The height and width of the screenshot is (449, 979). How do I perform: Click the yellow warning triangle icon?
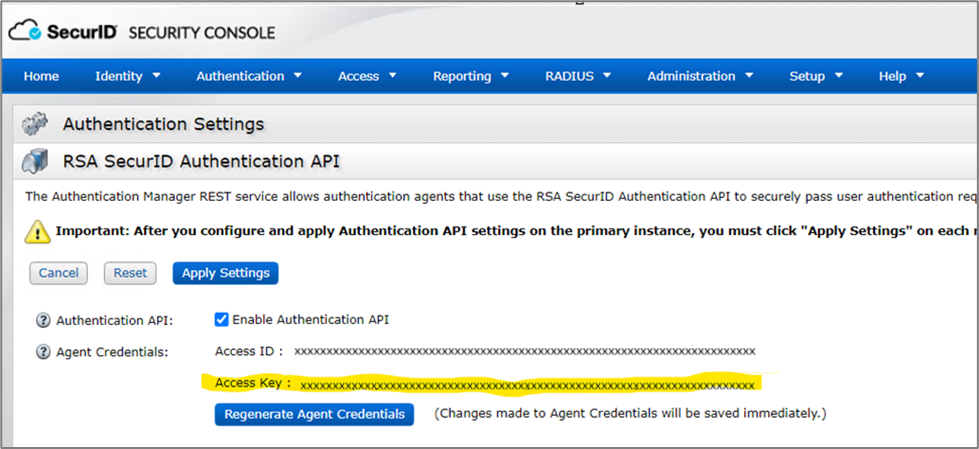click(x=38, y=232)
